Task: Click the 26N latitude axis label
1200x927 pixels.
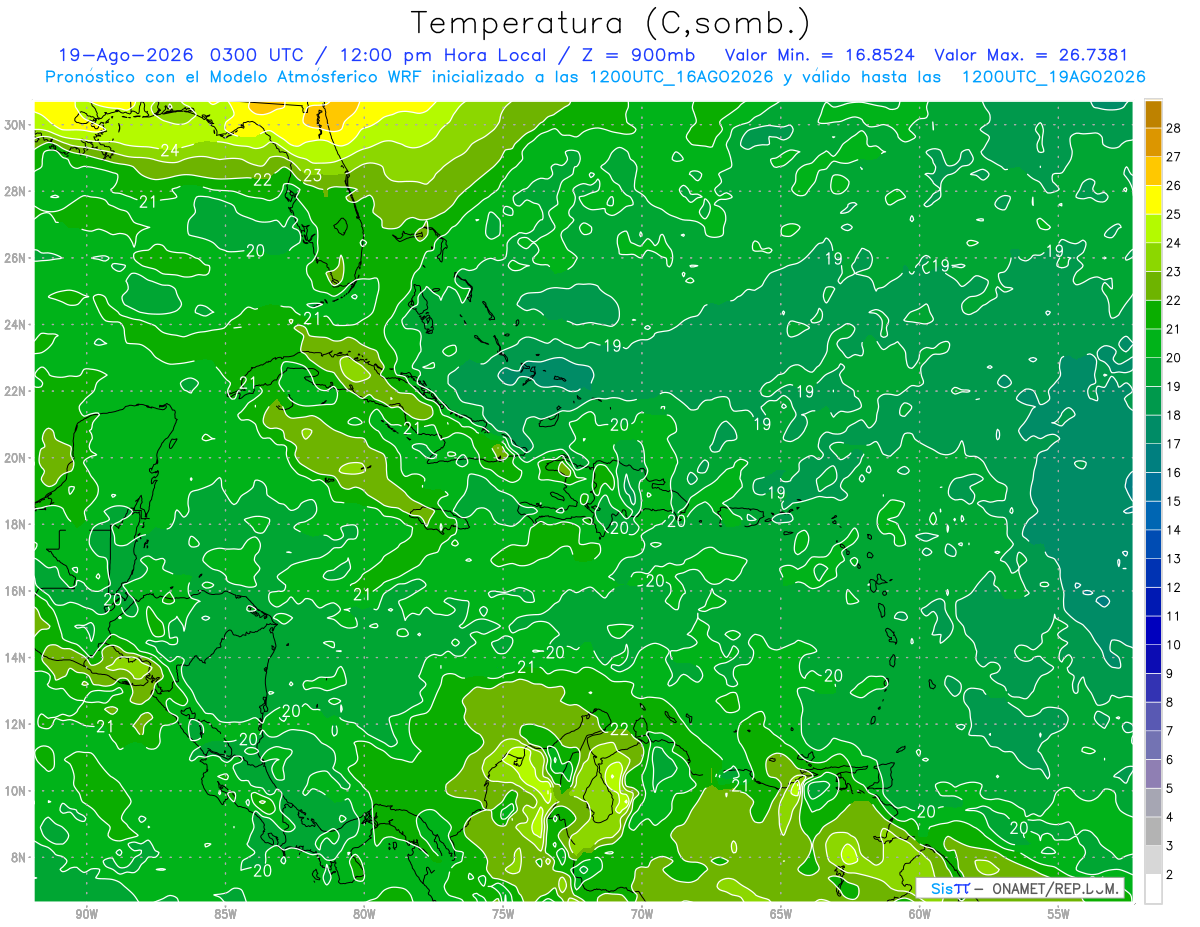Action: 17,258
